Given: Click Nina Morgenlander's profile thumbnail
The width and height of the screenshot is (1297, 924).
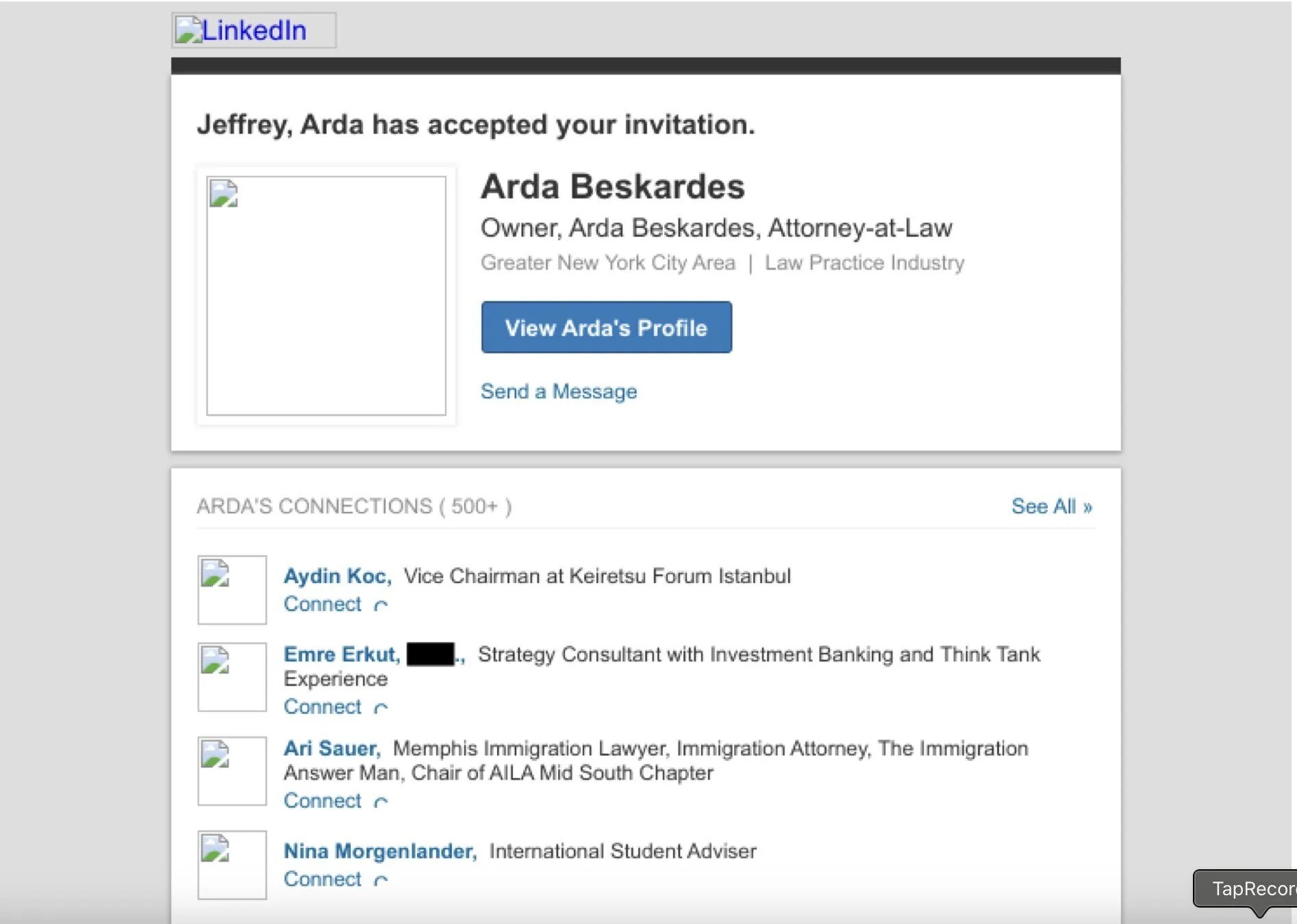Looking at the screenshot, I should (232, 864).
